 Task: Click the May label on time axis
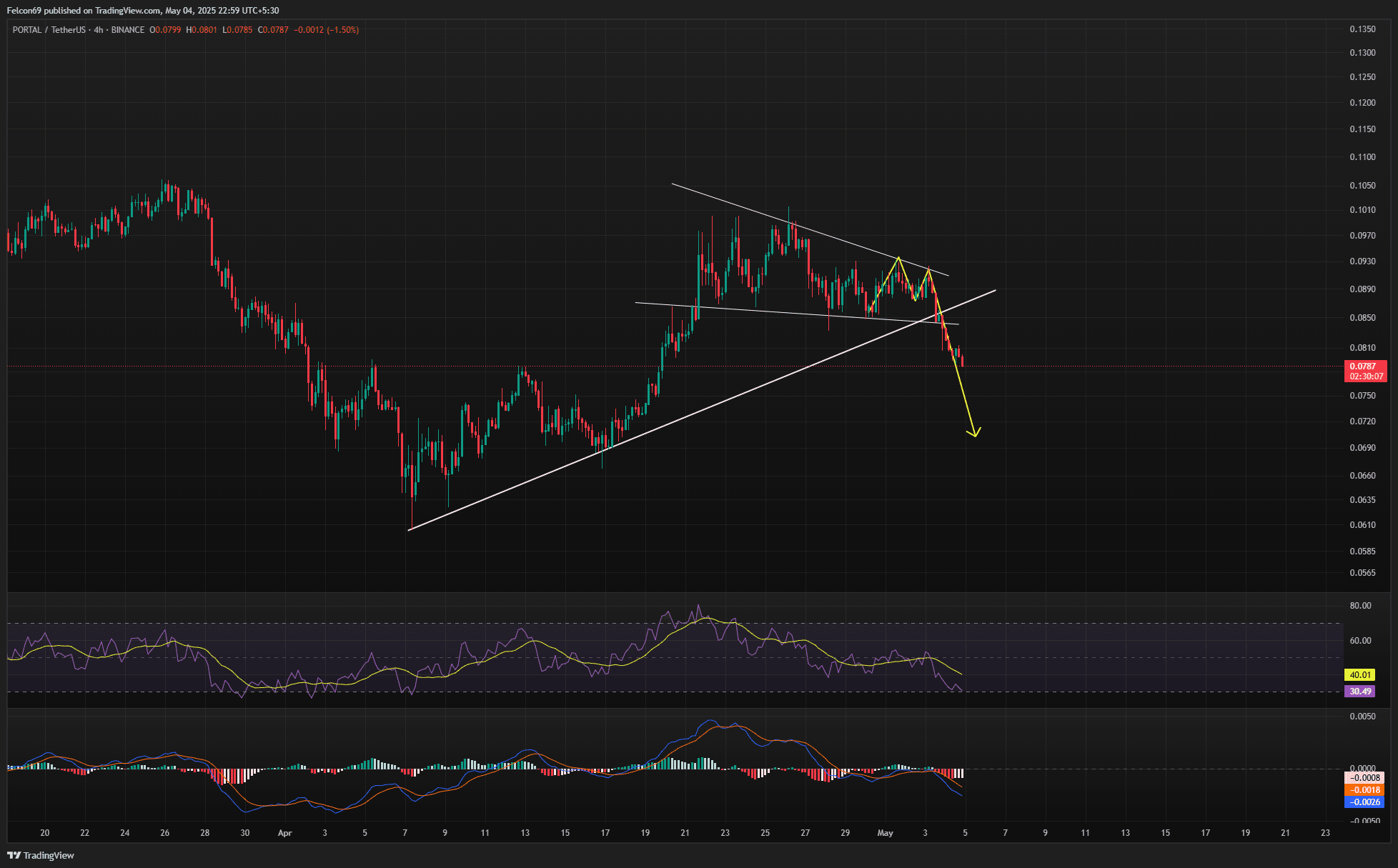tap(885, 833)
